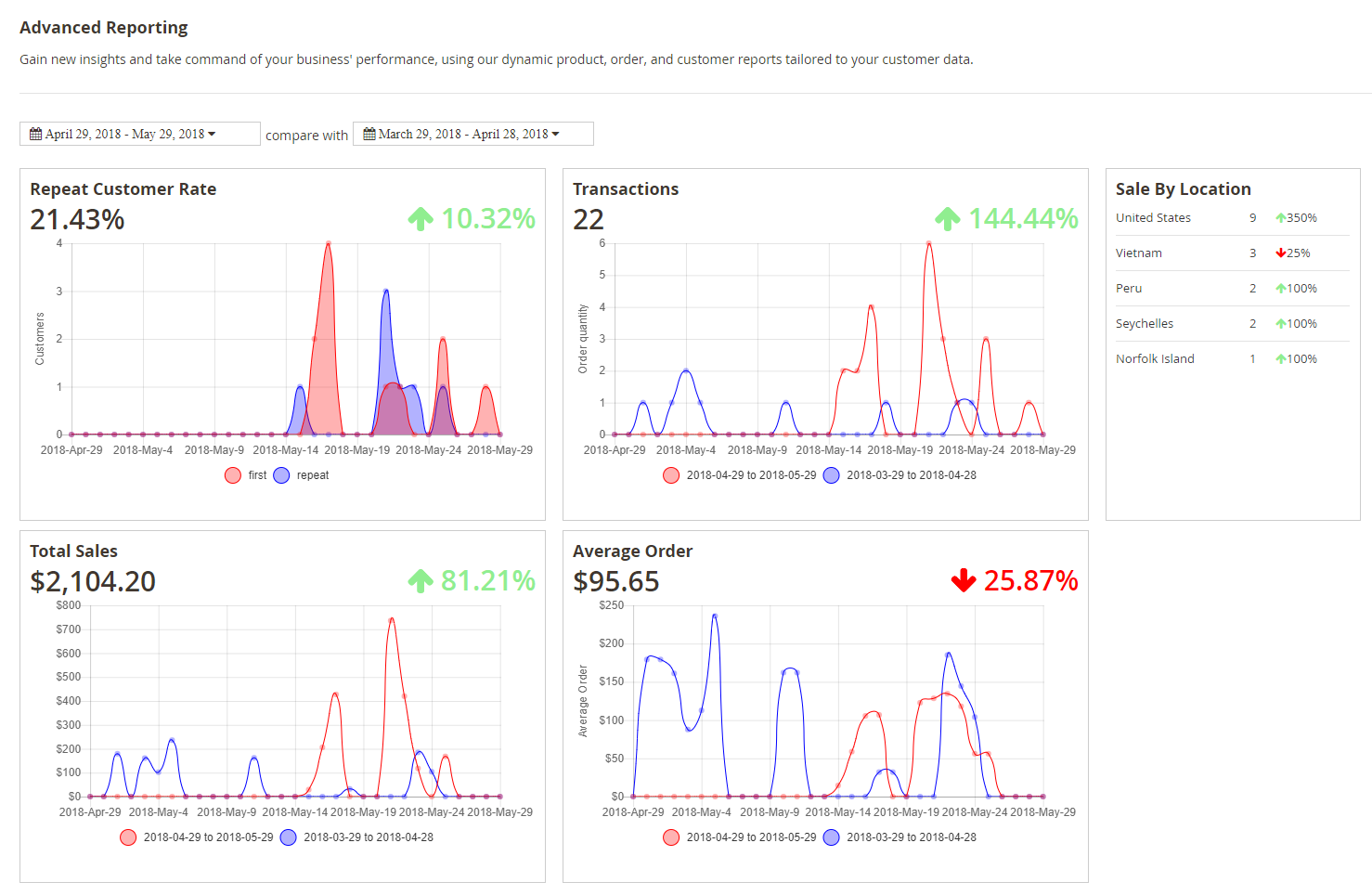Click green up arrow in Total Sales panel
The image size is (1372, 895).
point(421,581)
